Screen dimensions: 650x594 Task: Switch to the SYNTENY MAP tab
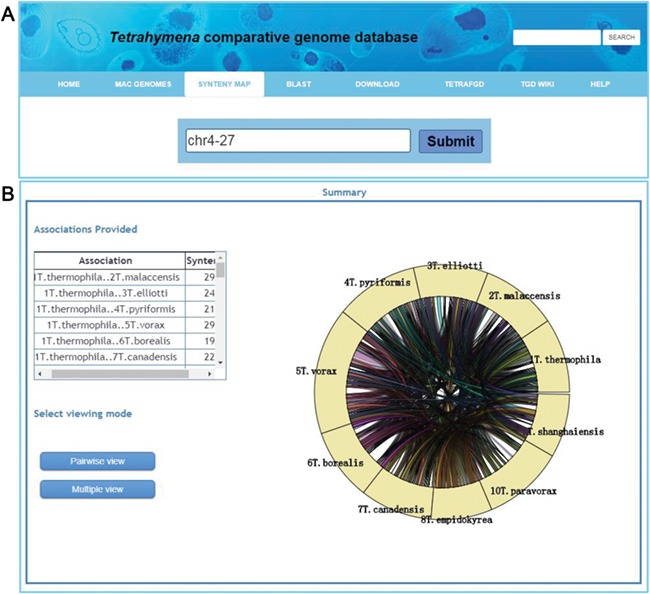coord(224,84)
